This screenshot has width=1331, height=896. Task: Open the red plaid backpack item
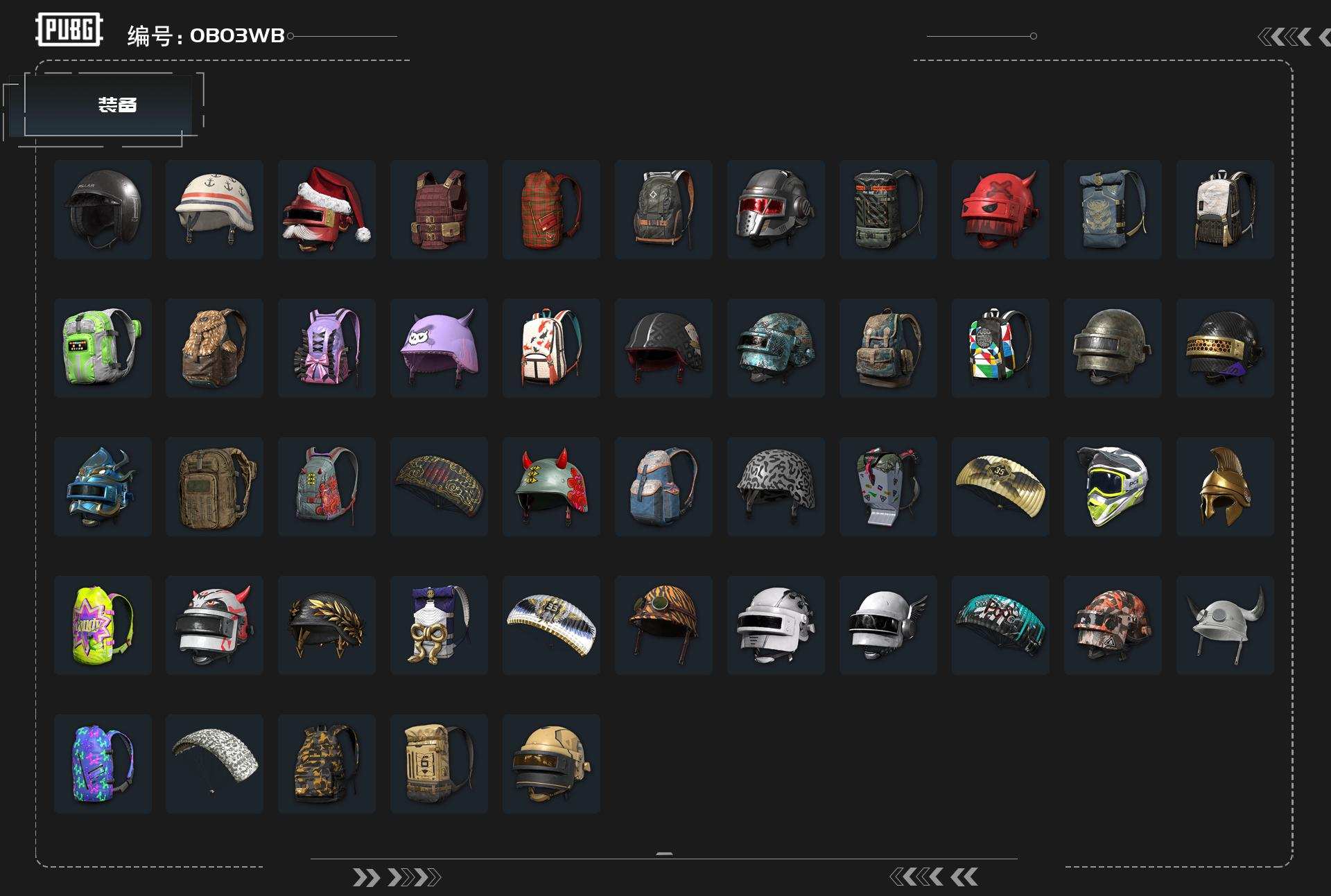click(552, 209)
